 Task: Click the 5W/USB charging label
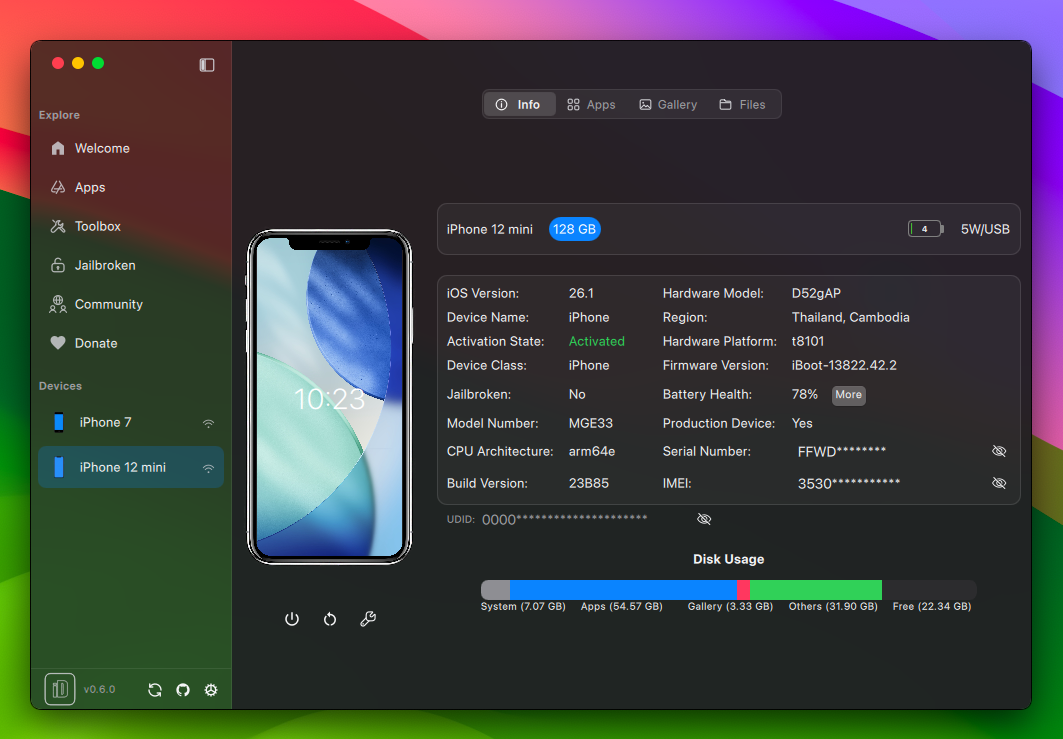[985, 229]
